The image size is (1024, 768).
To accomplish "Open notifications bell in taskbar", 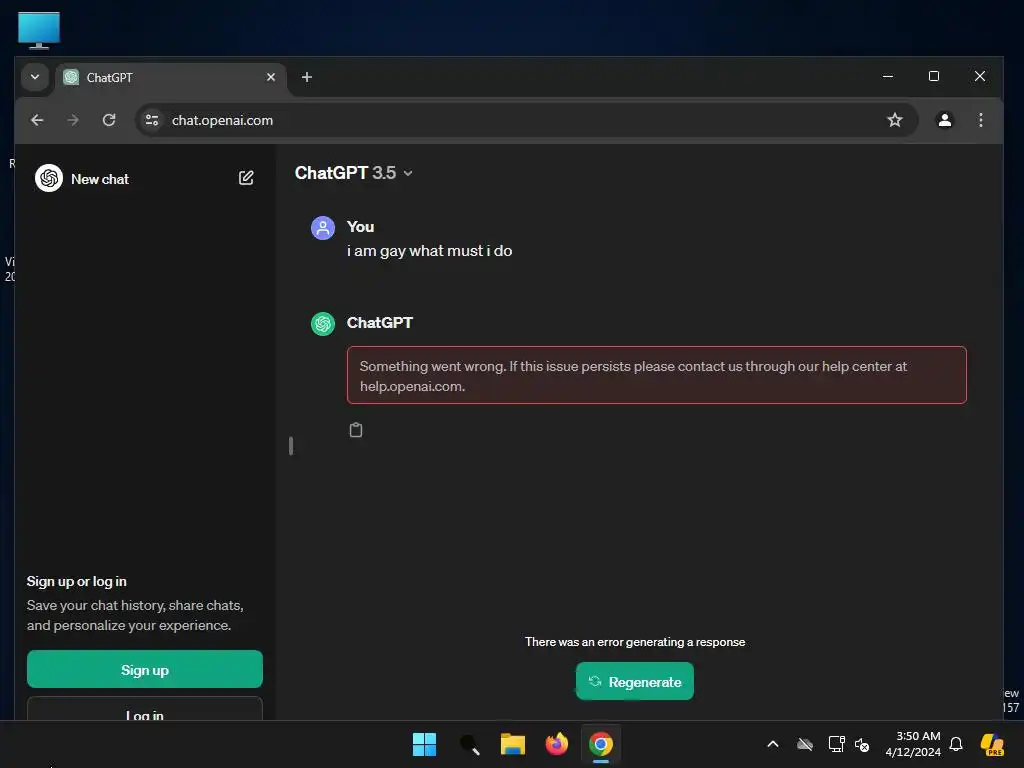I will tap(956, 744).
